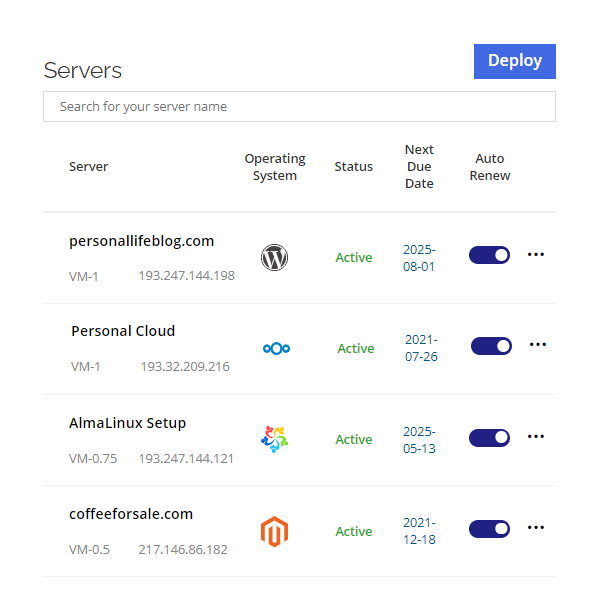Click the WordPress icon for personallifeblog.com

(274, 258)
